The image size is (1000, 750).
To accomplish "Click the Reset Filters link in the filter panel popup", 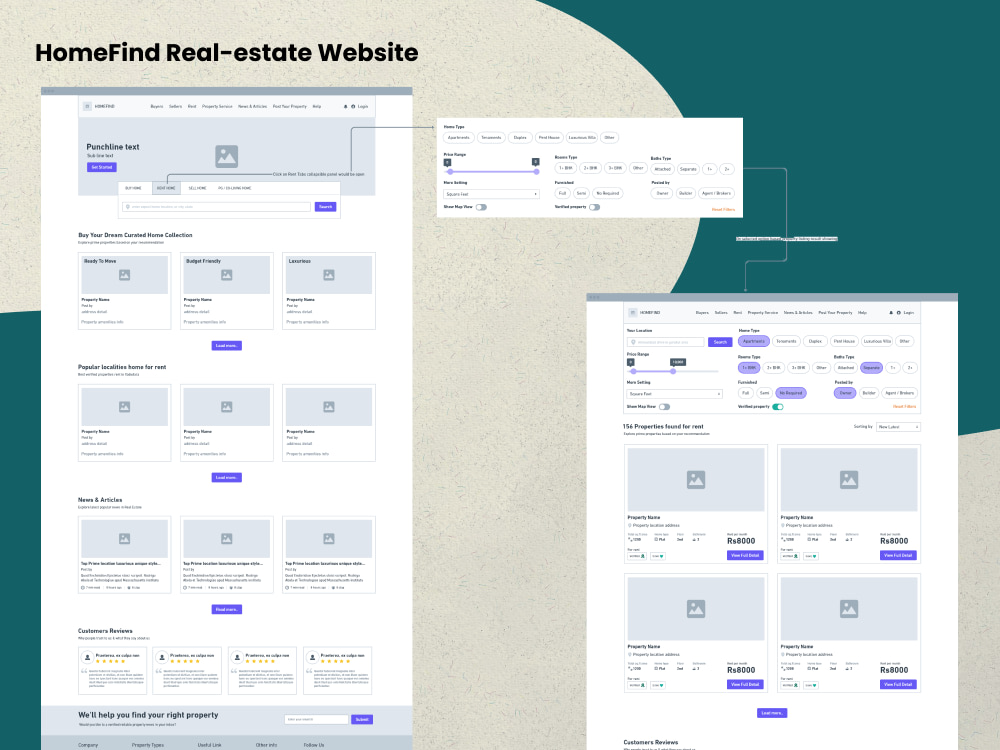I will (x=723, y=210).
